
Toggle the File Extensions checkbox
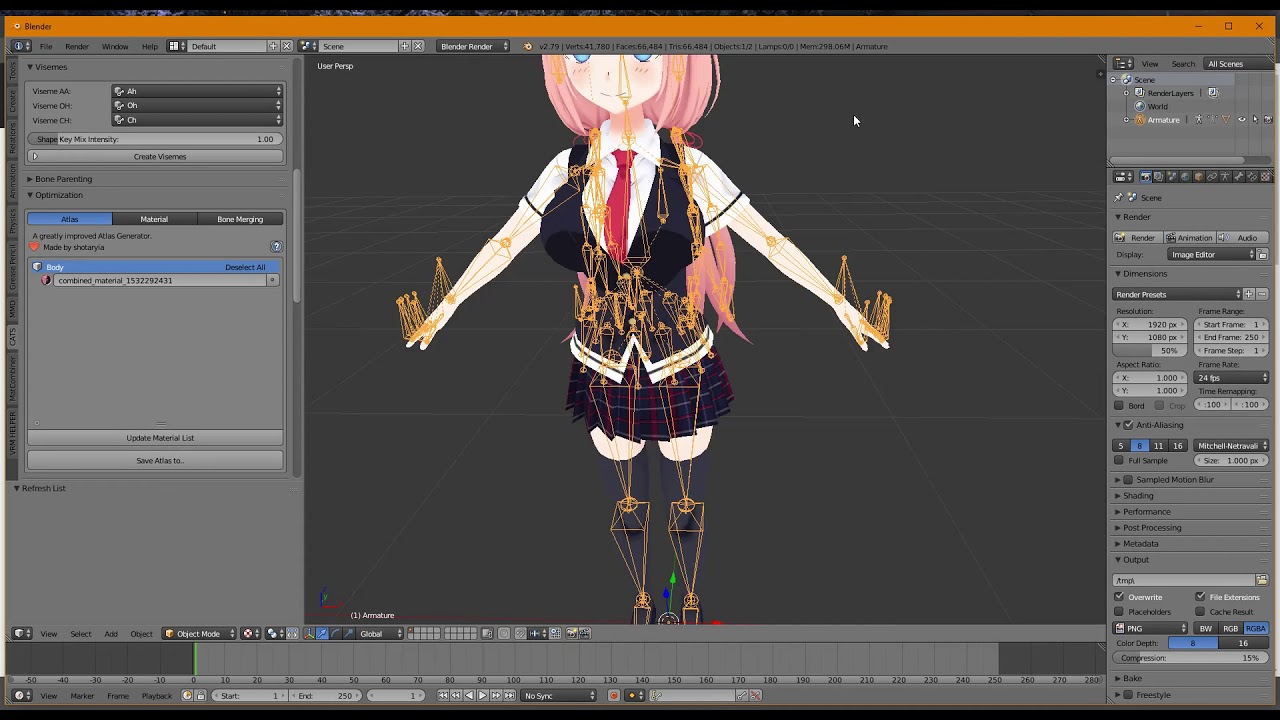[1200, 597]
